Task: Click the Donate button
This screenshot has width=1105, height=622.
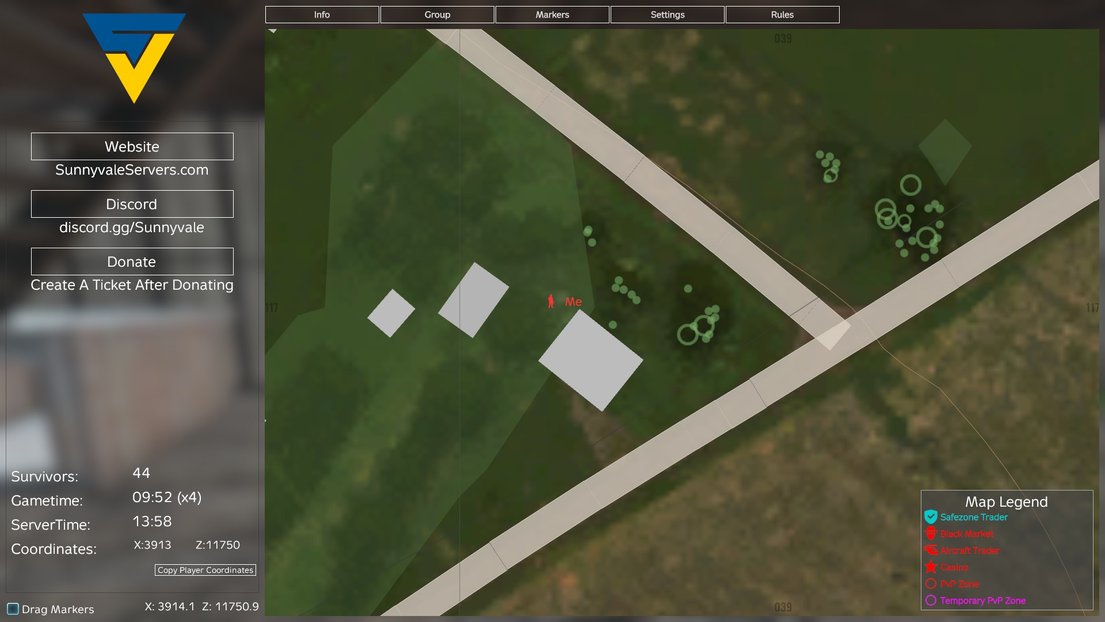Action: pyautogui.click(x=132, y=261)
